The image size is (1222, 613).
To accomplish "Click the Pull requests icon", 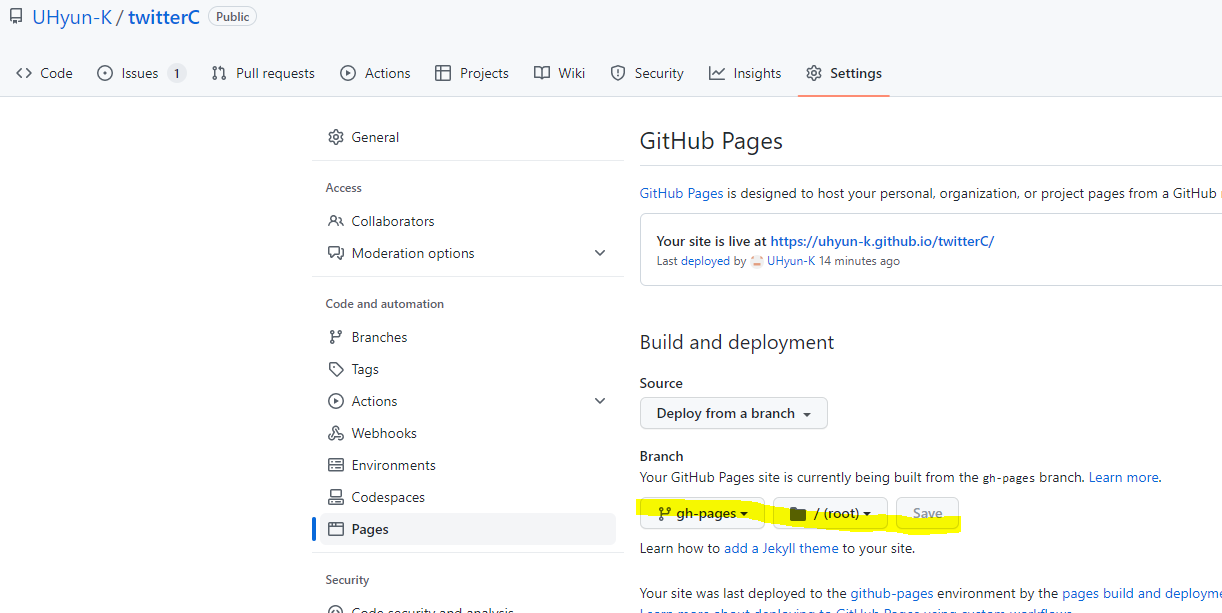I will [219, 73].
